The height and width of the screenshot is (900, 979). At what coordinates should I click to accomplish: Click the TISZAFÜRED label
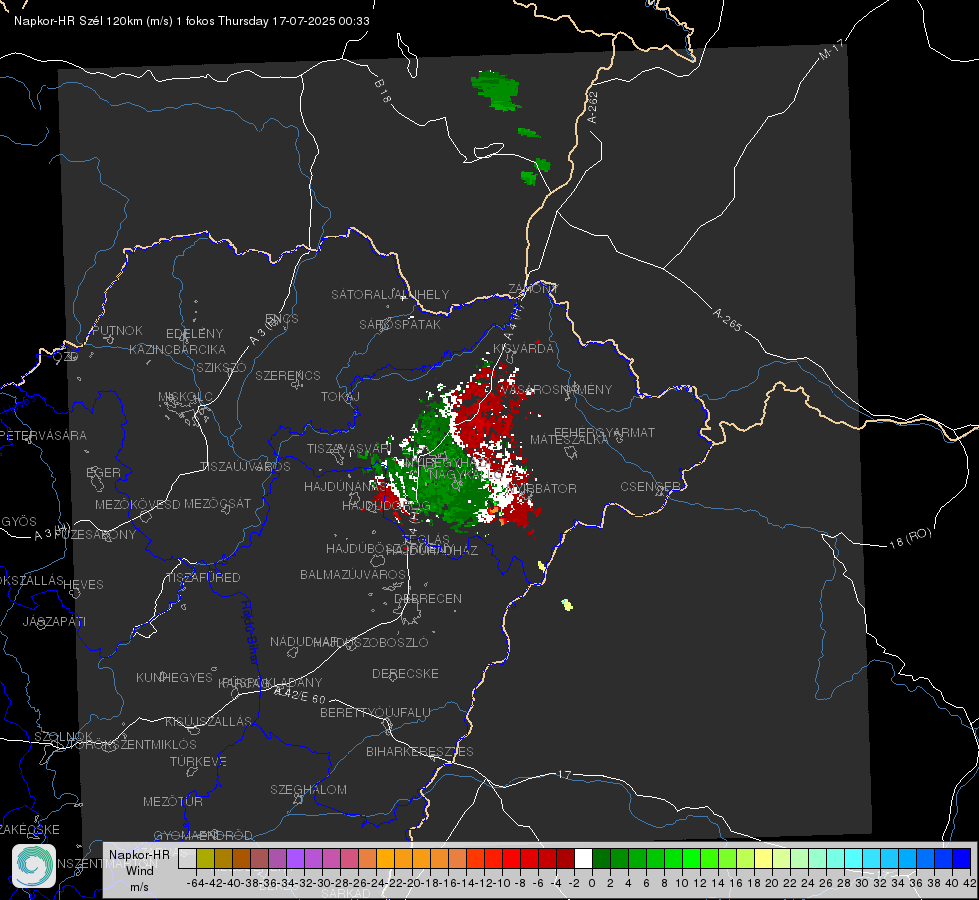[203, 578]
